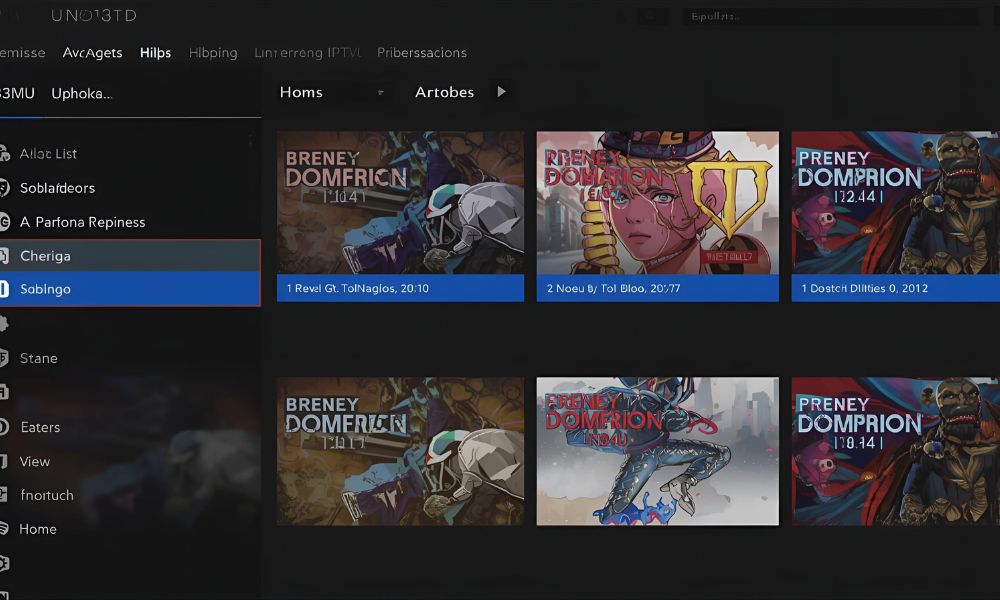Click the icon next to Stane
The height and width of the screenshot is (600, 1000).
(x=4, y=358)
